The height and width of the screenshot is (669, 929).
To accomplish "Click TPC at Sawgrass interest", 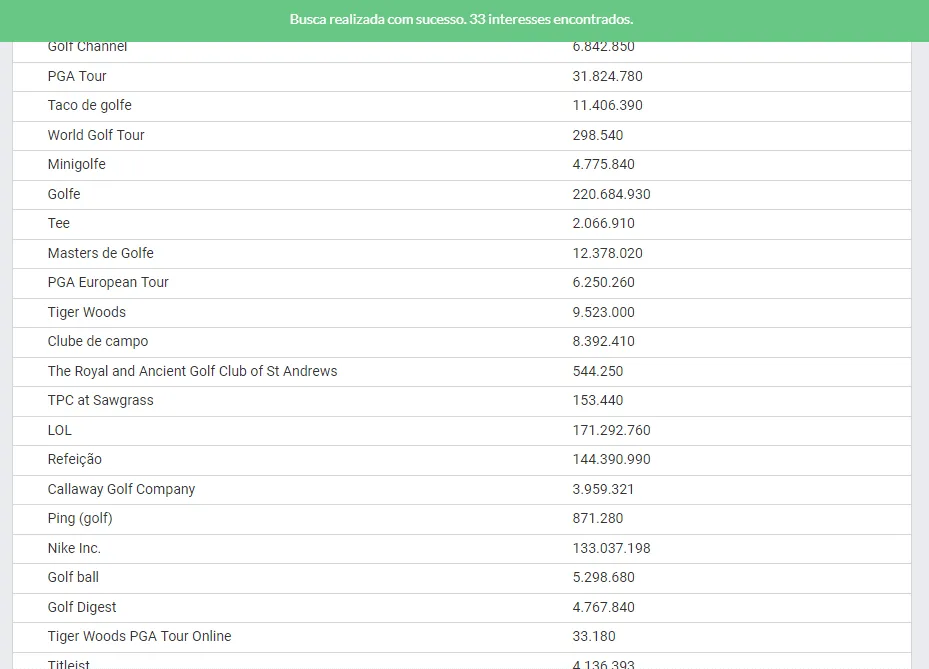I will pyautogui.click(x=100, y=400).
